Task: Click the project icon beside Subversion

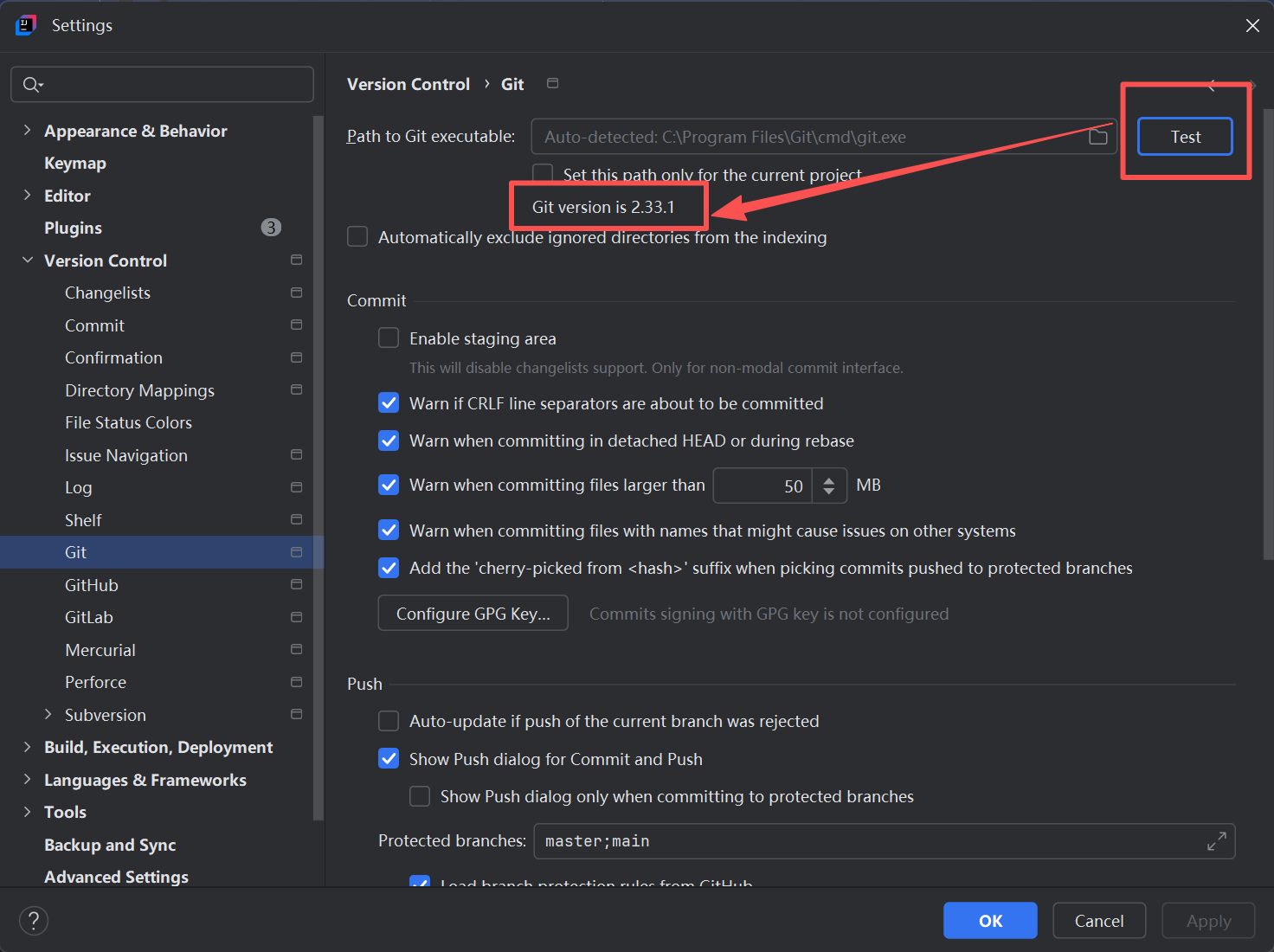Action: [x=296, y=714]
